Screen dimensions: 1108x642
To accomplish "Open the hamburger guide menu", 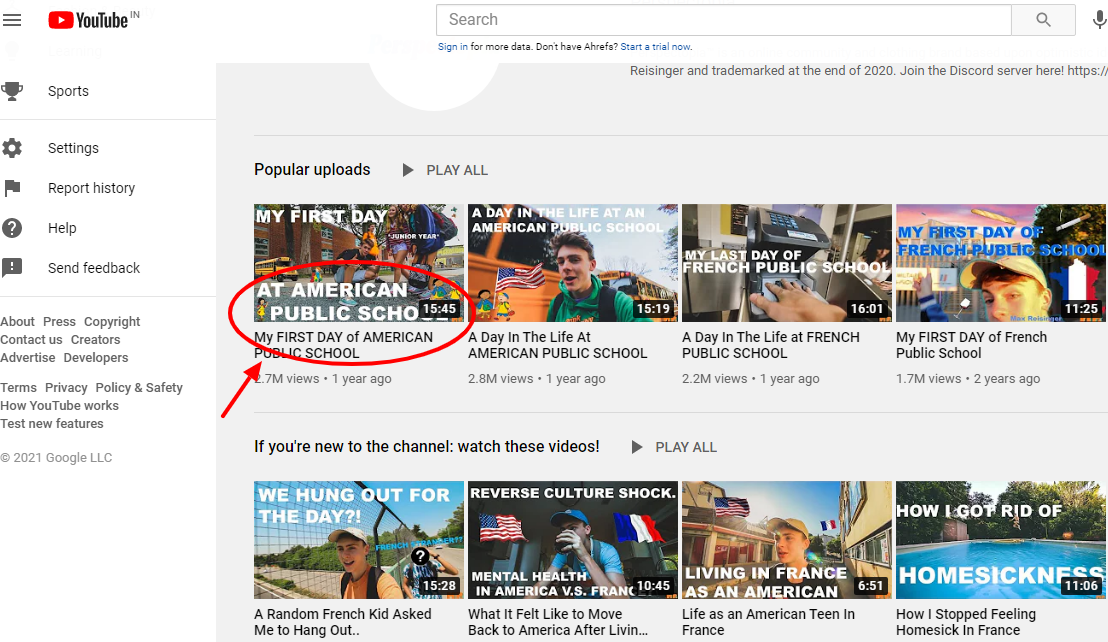I will coord(12,20).
